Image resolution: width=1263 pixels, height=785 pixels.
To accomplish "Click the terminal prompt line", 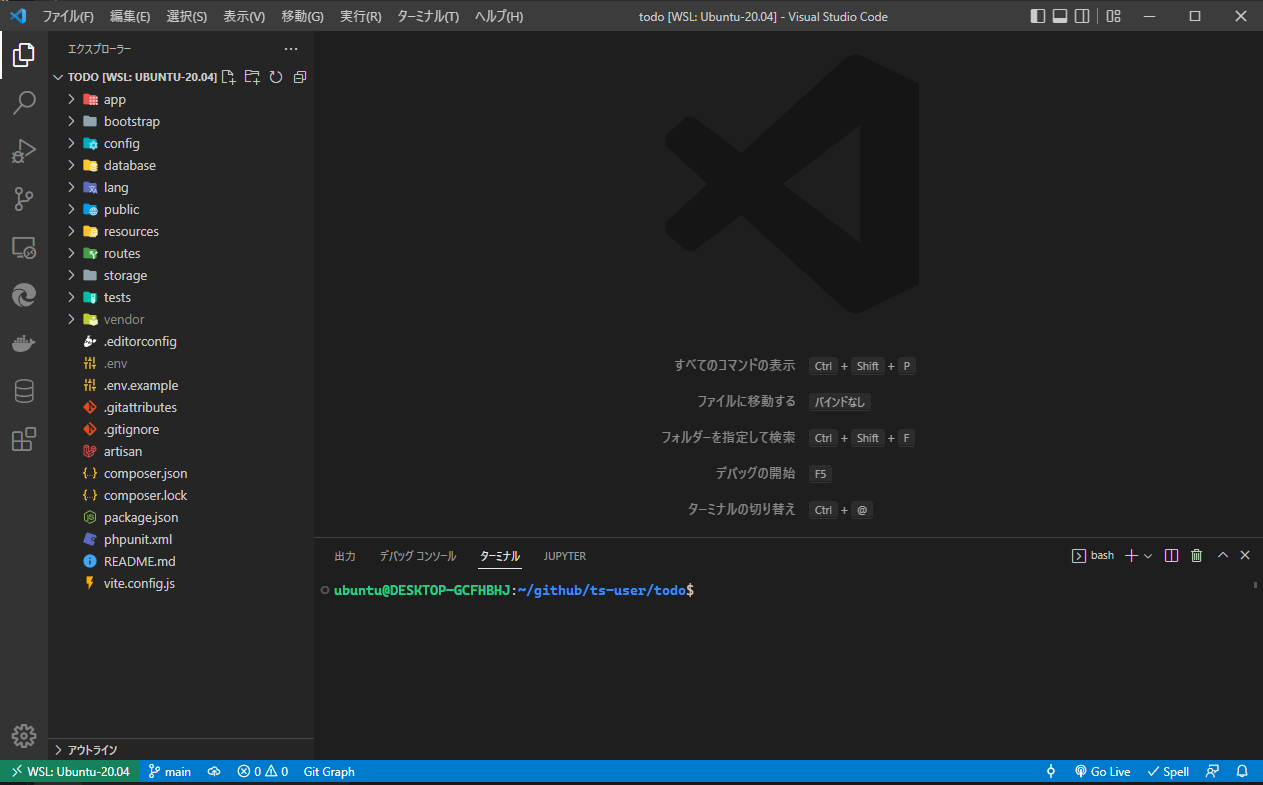I will click(x=514, y=591).
